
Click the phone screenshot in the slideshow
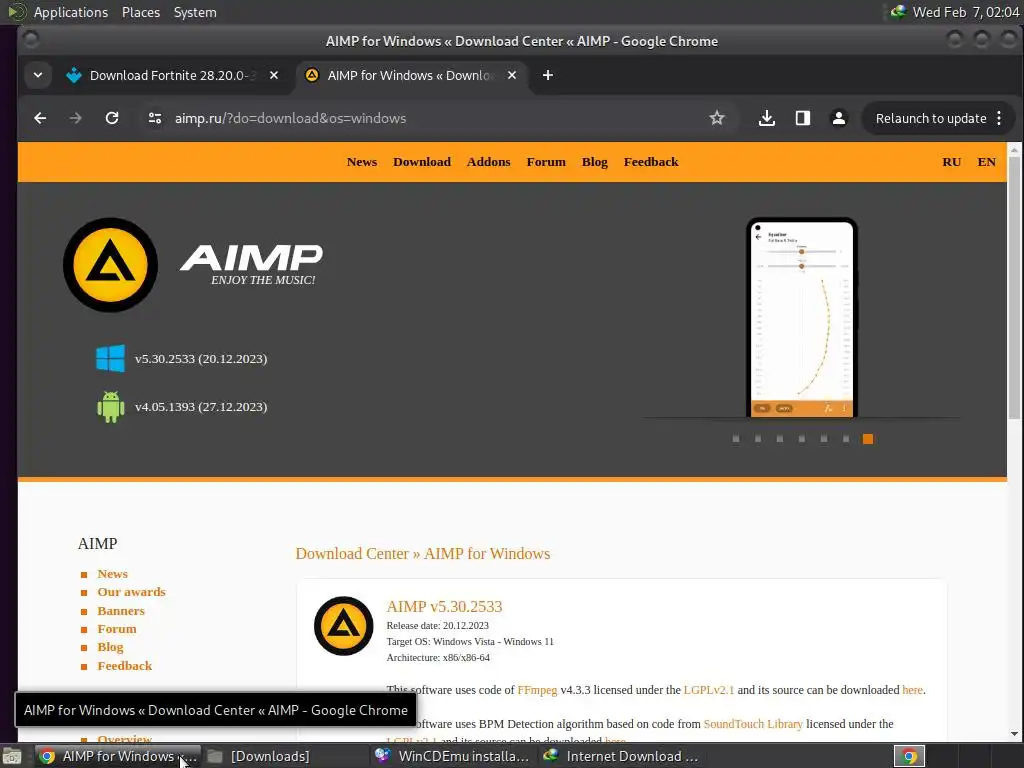pos(802,317)
